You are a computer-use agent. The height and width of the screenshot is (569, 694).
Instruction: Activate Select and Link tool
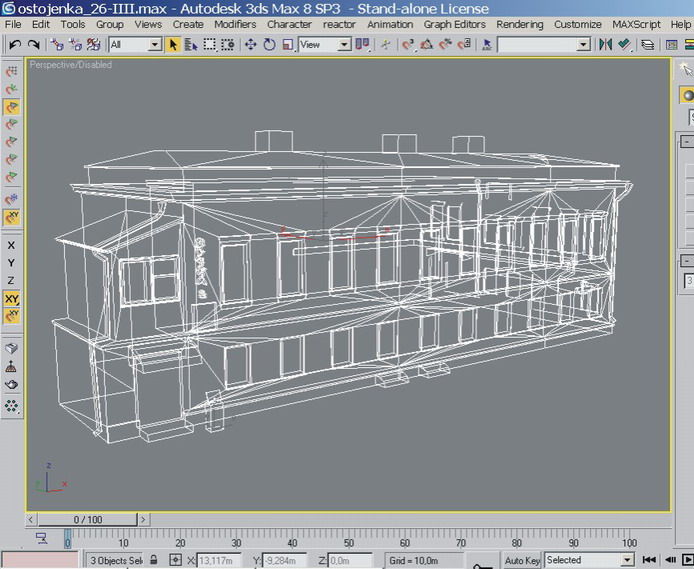[56, 45]
